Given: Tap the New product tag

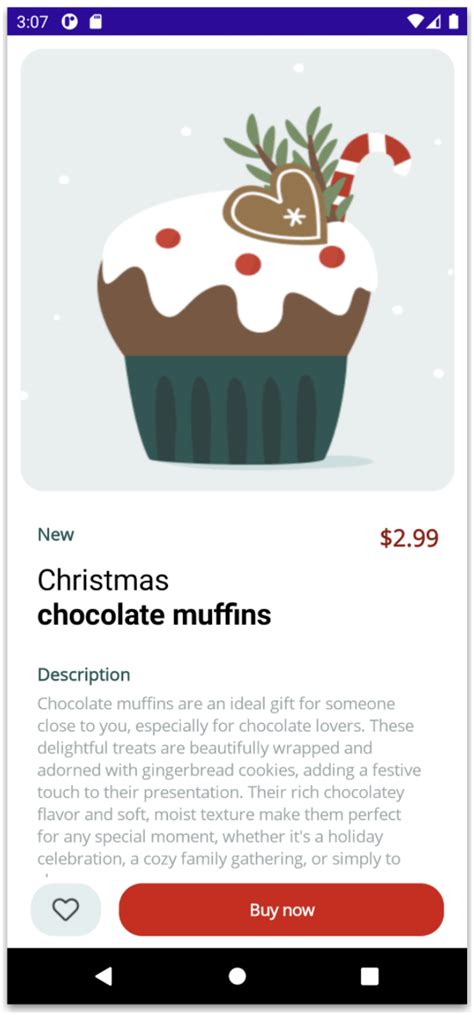Looking at the screenshot, I should click(x=56, y=535).
